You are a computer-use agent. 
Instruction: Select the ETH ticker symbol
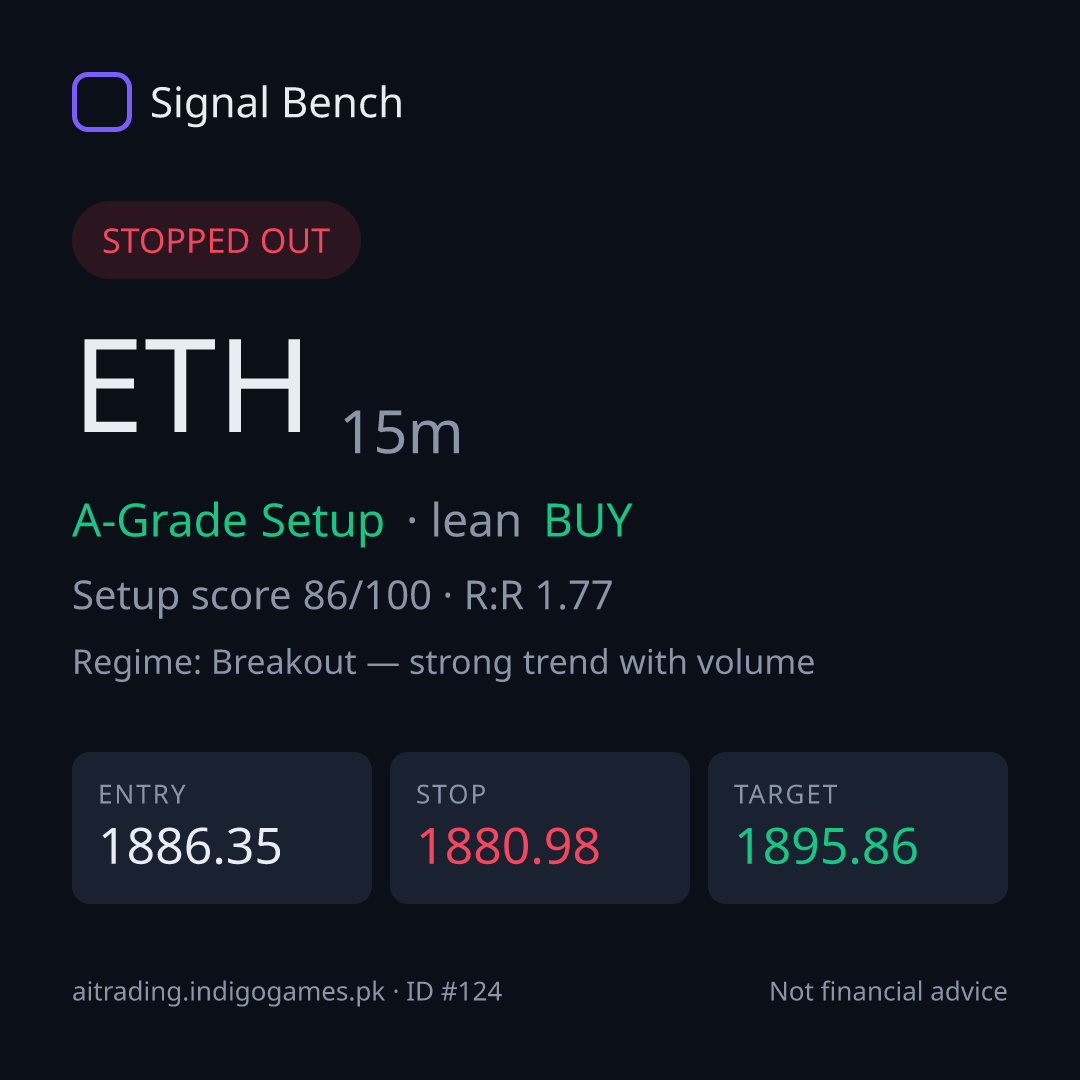click(191, 386)
